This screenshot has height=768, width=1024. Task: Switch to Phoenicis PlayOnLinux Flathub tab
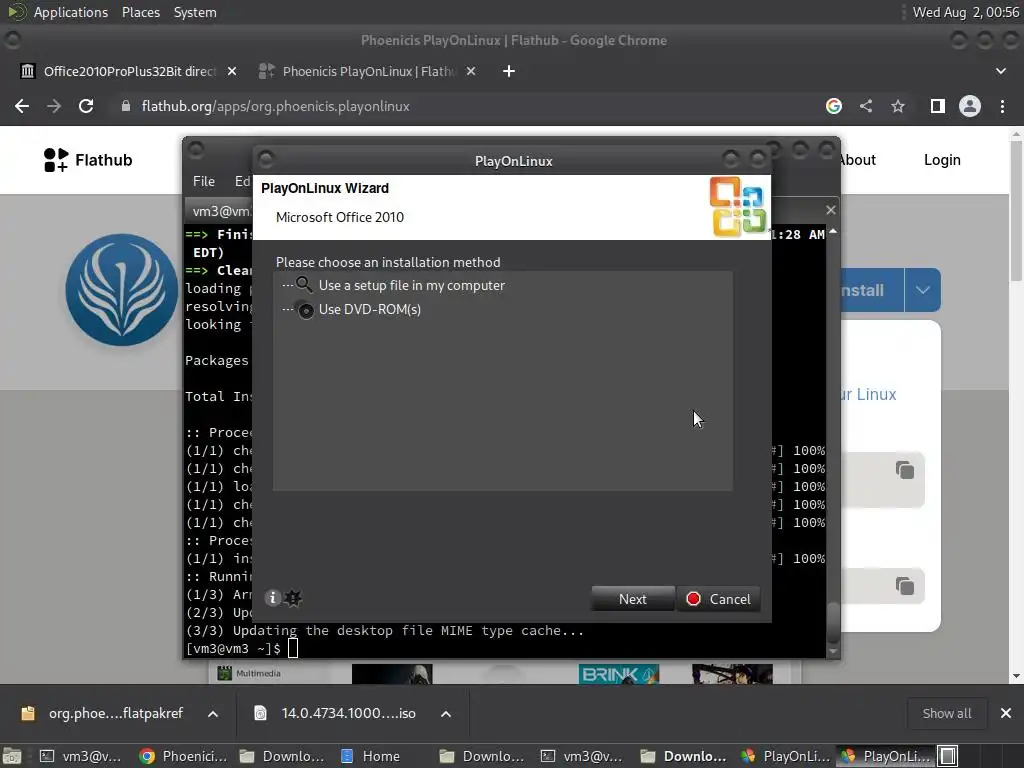(370, 71)
